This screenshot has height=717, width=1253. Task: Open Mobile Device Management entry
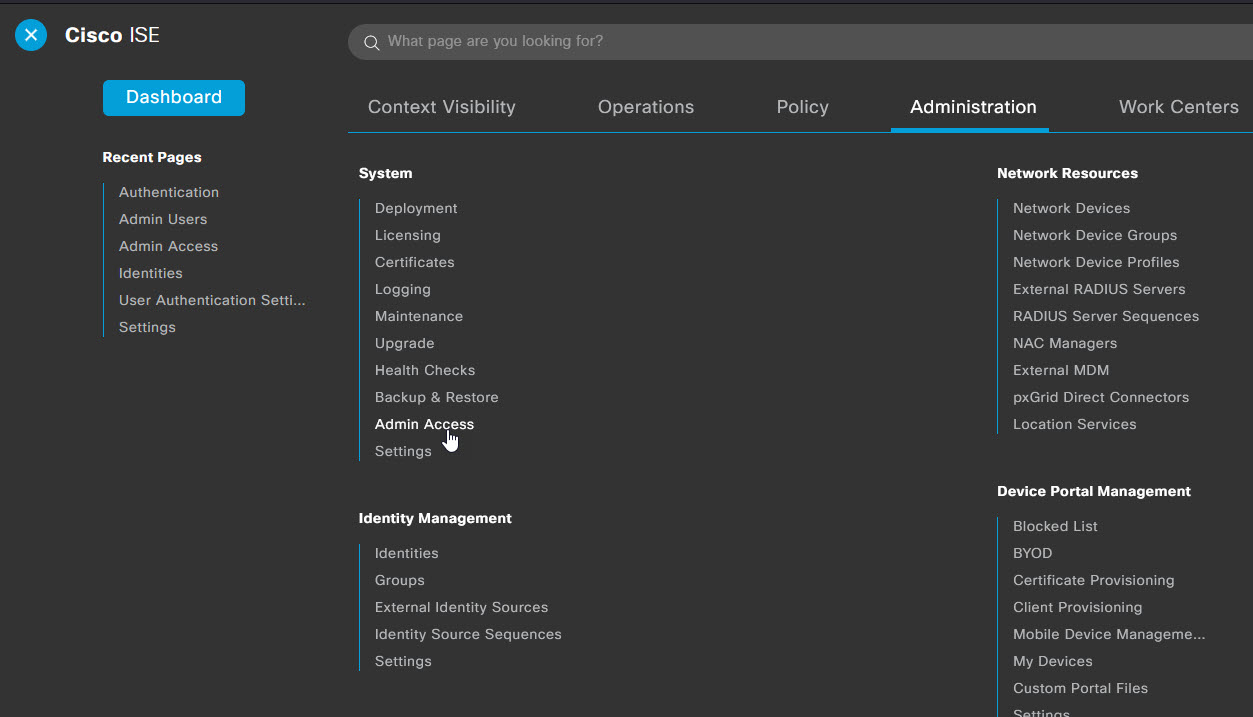coord(1109,634)
